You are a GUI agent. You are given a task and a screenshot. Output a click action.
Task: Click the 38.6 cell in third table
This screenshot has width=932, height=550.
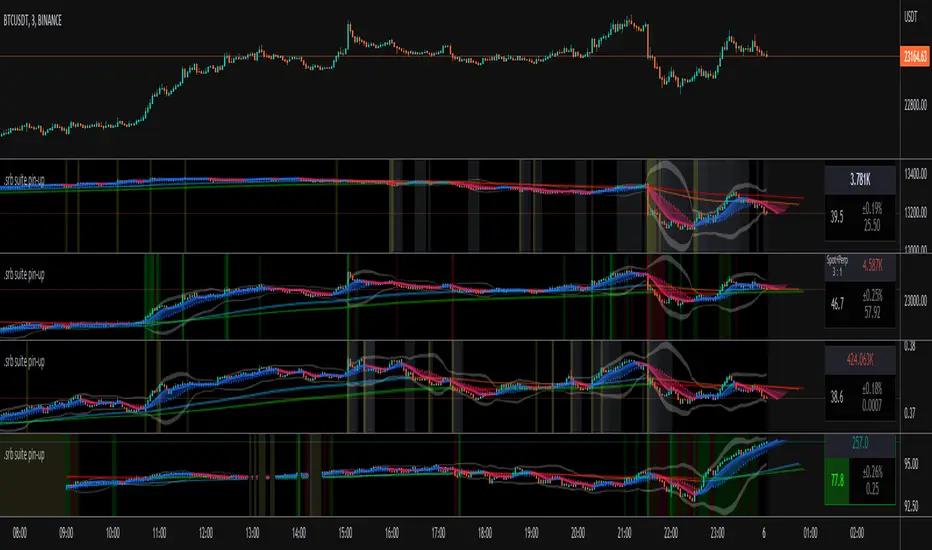837,397
